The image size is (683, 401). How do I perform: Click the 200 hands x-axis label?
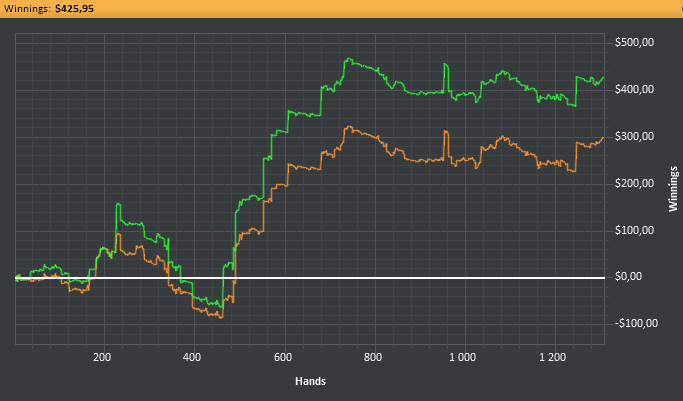[102, 357]
